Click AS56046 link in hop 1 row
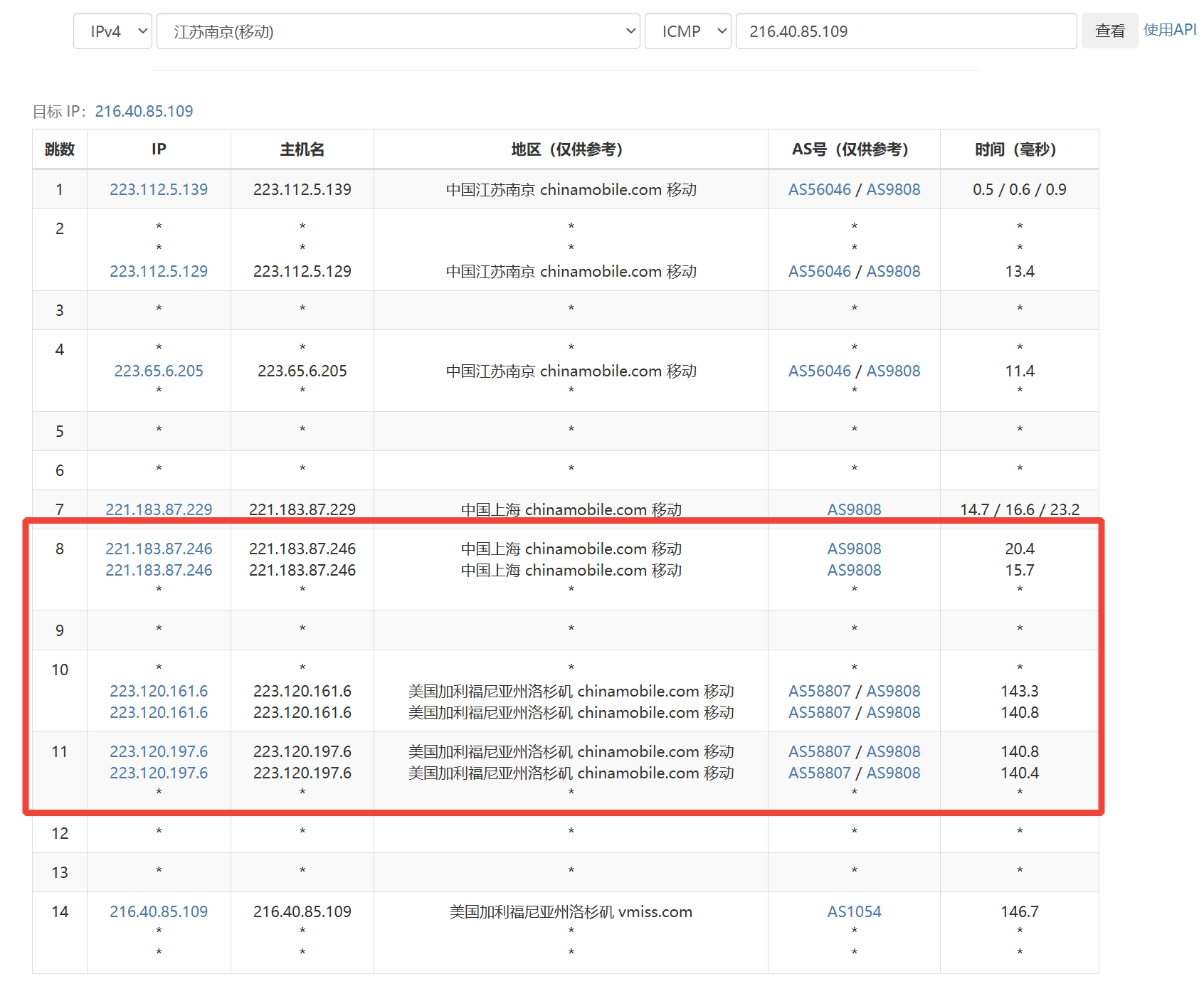Screen dimensions: 1204x984 [x=820, y=189]
